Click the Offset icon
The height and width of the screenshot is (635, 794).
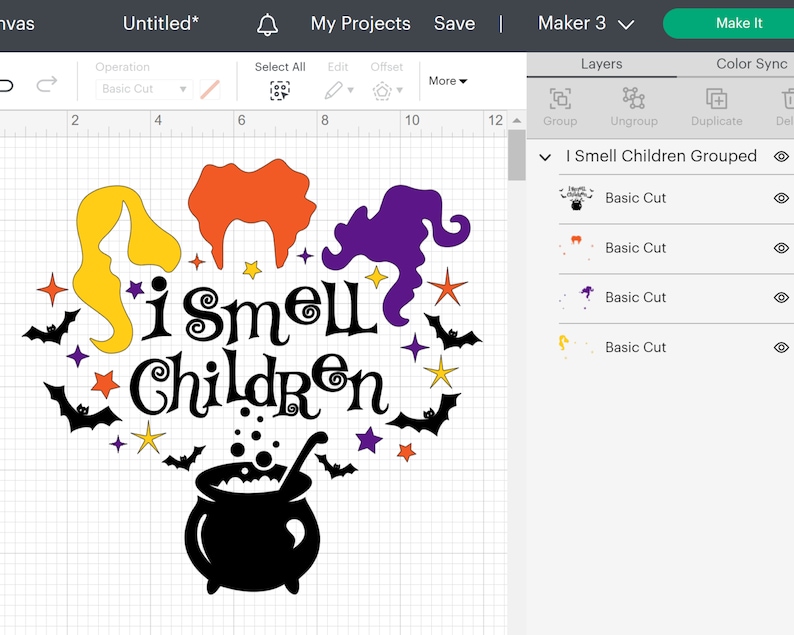(382, 91)
